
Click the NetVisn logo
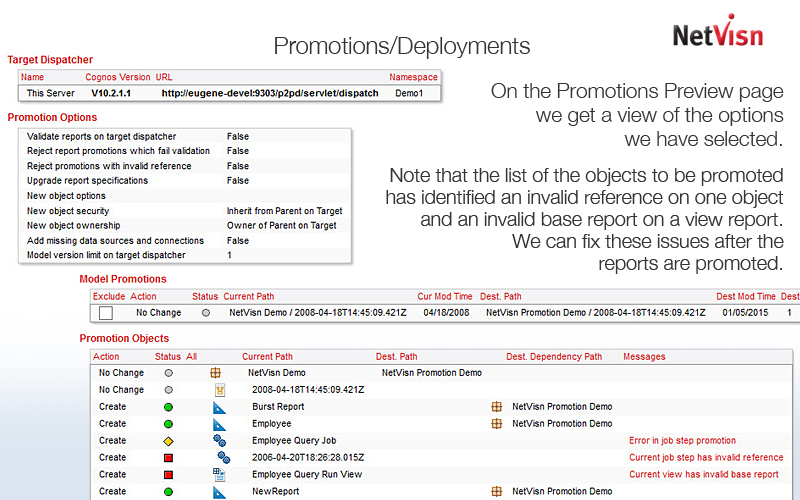[717, 32]
